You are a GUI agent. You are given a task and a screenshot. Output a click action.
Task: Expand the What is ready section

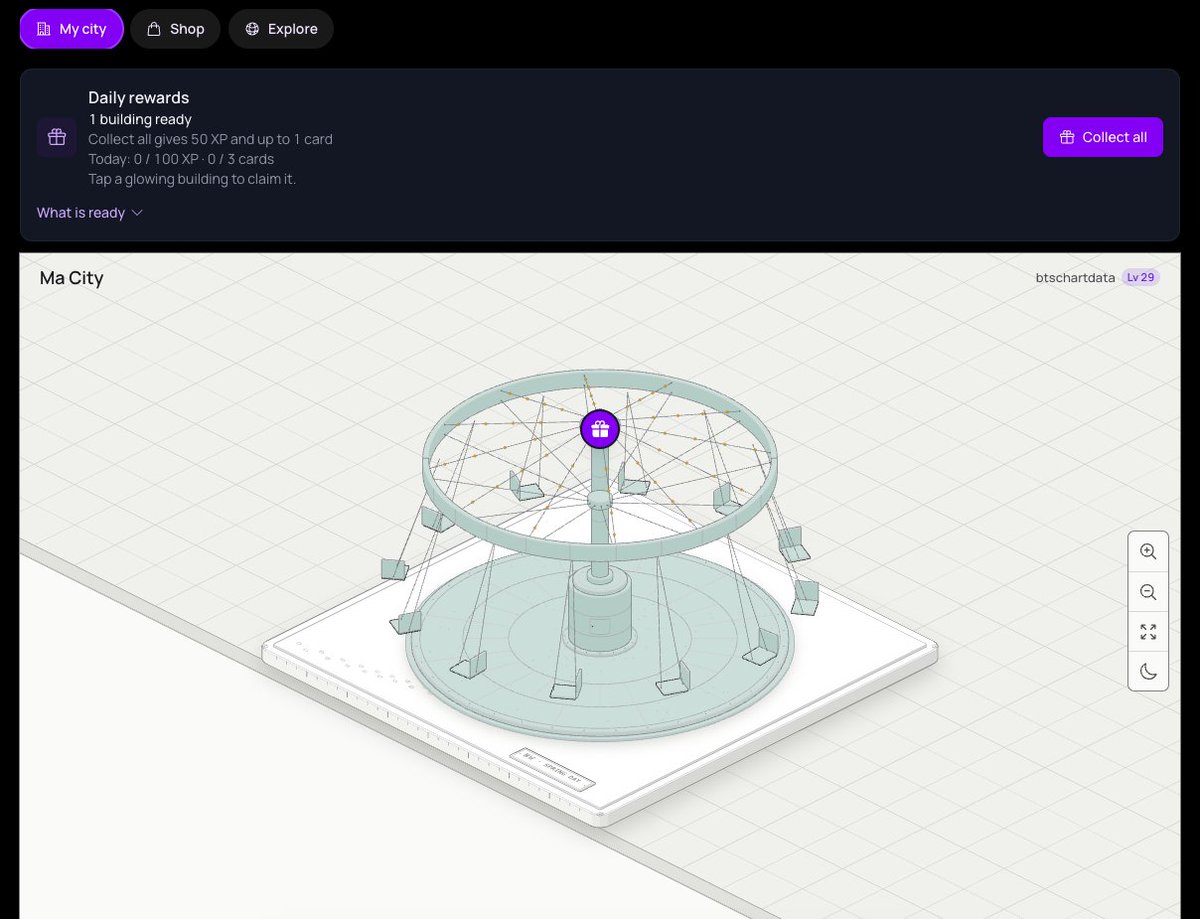(90, 212)
